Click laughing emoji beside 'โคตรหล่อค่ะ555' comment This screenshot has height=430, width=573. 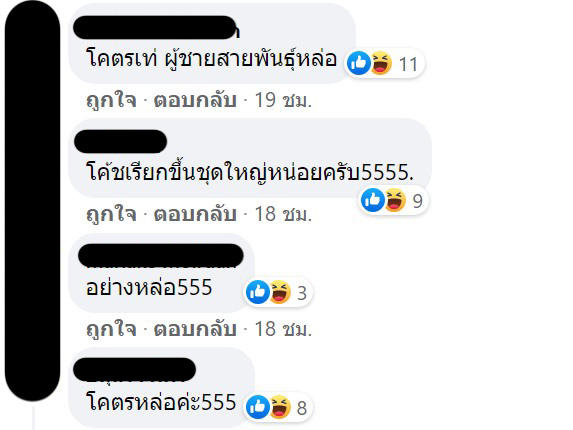tap(280, 407)
